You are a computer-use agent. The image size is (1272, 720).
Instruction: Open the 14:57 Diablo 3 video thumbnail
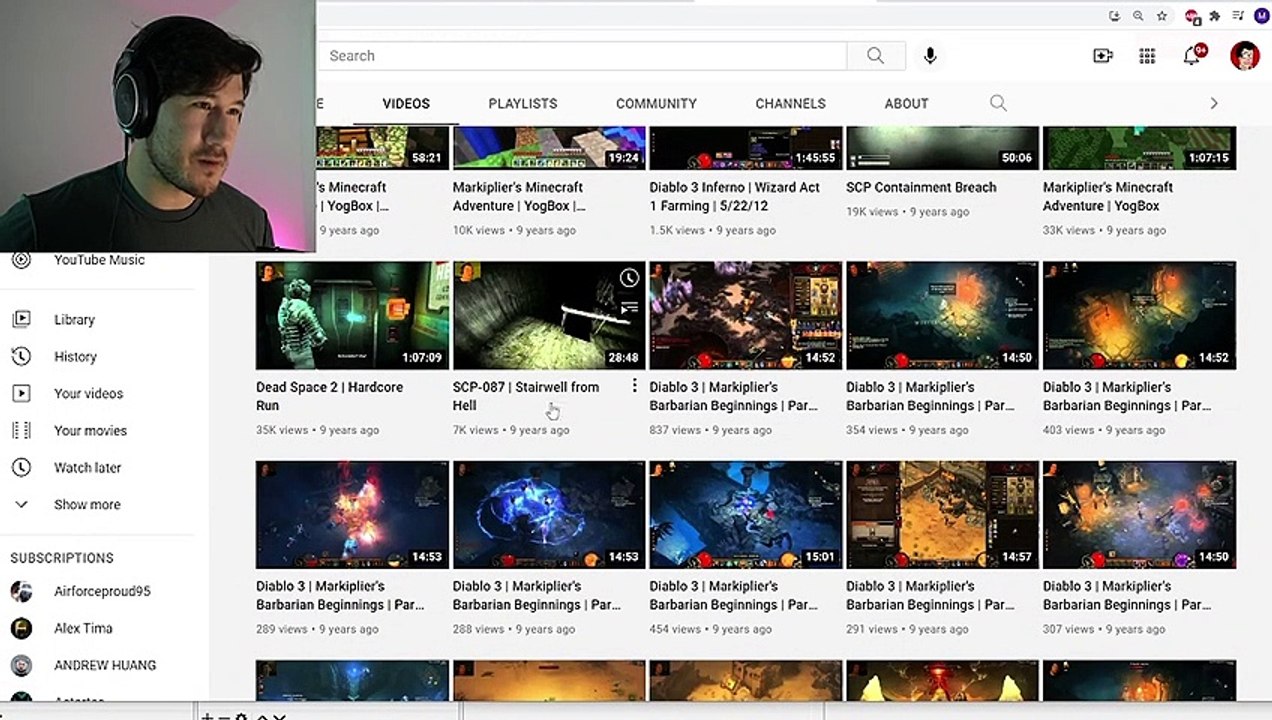tap(942, 515)
